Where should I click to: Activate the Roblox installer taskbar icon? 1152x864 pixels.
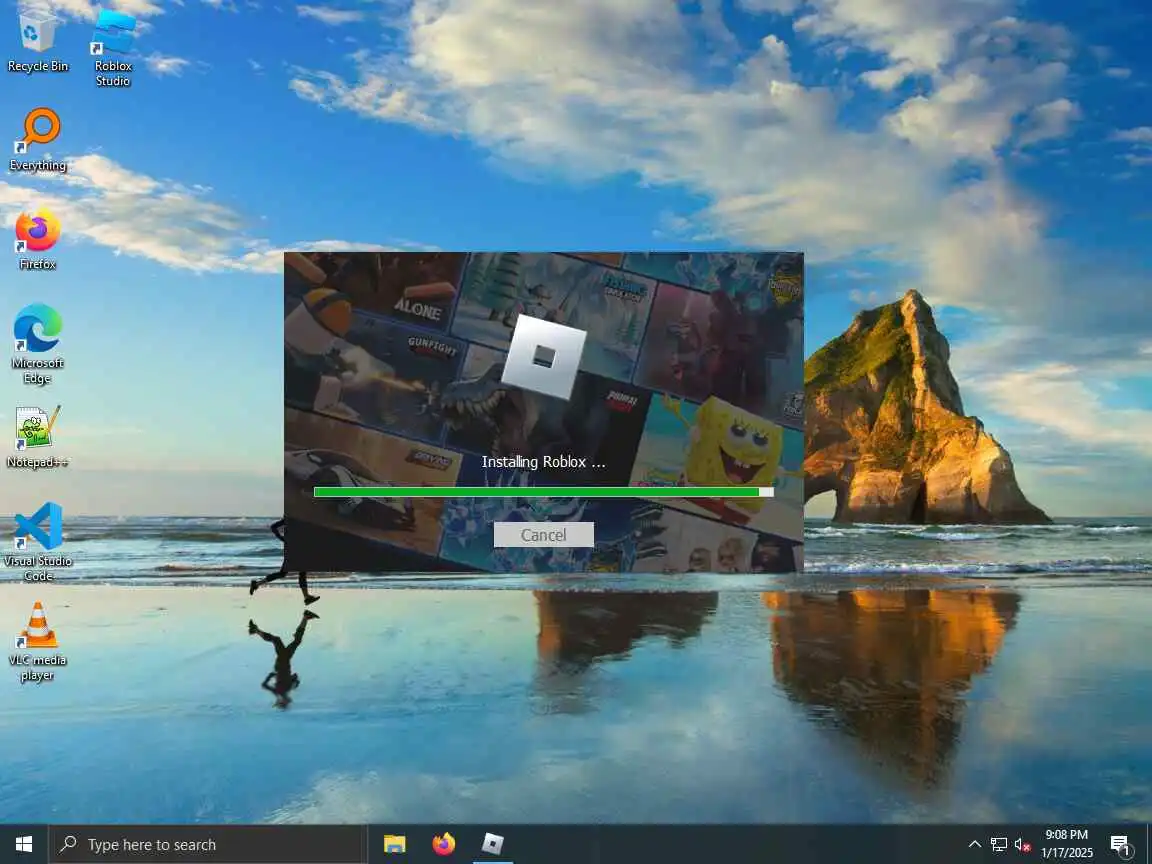pyautogui.click(x=492, y=844)
